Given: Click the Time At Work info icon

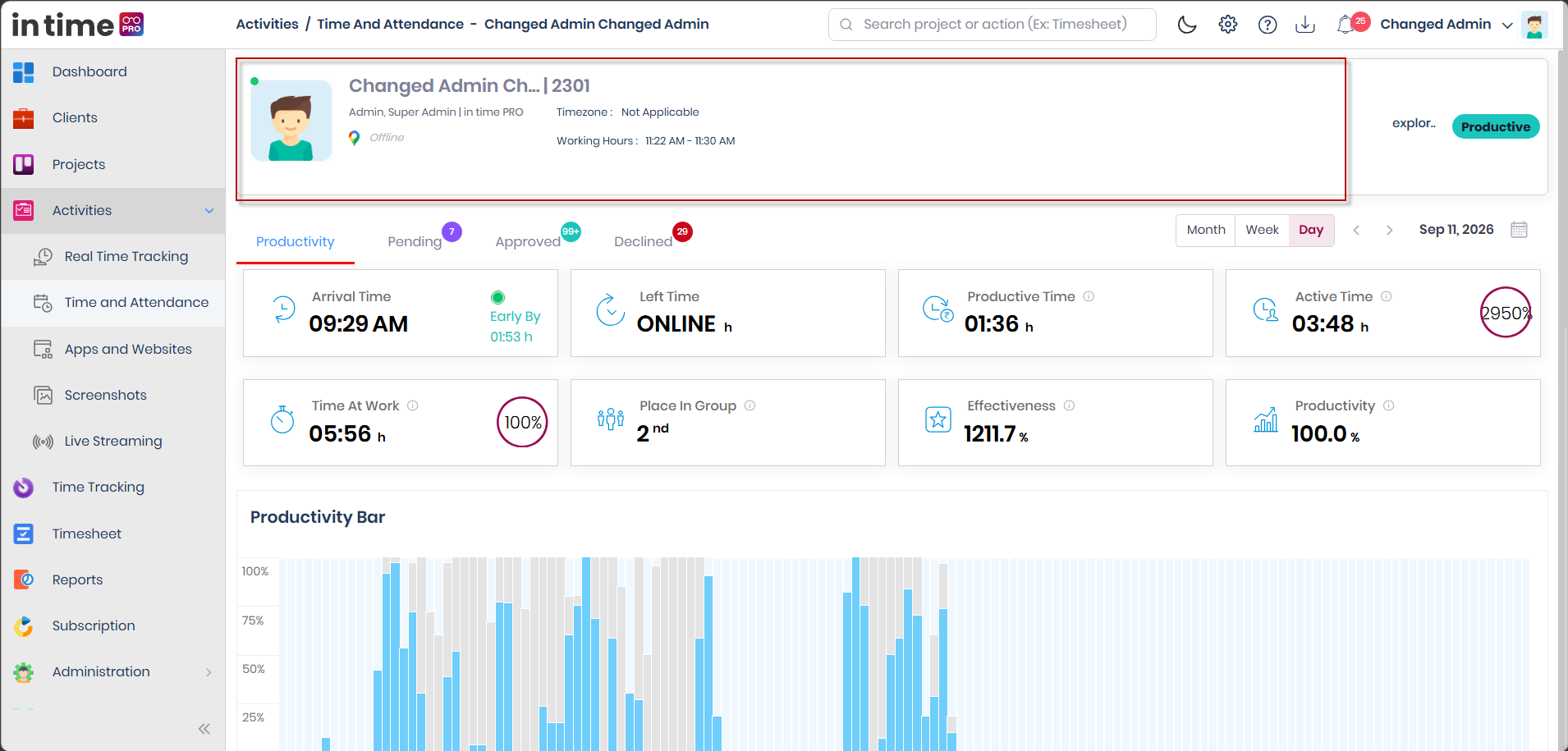Looking at the screenshot, I should click(x=413, y=406).
